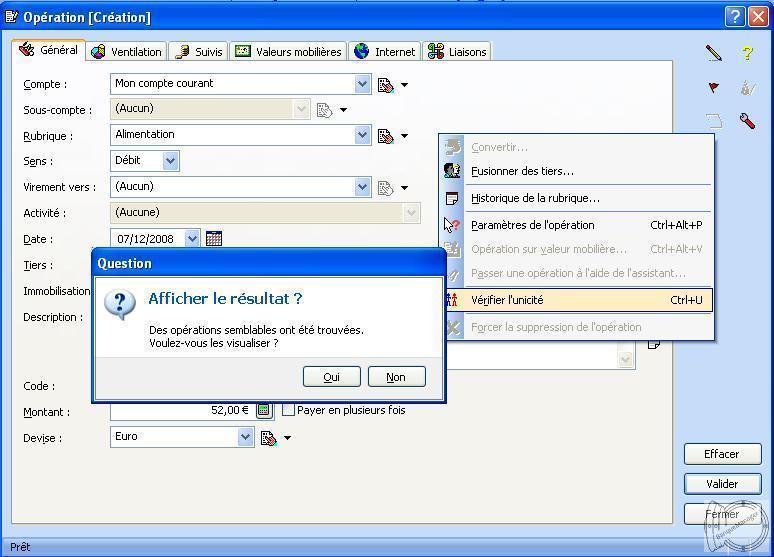The image size is (774, 557).
Task: Click the red wrench tool icon
Action: click(x=747, y=121)
